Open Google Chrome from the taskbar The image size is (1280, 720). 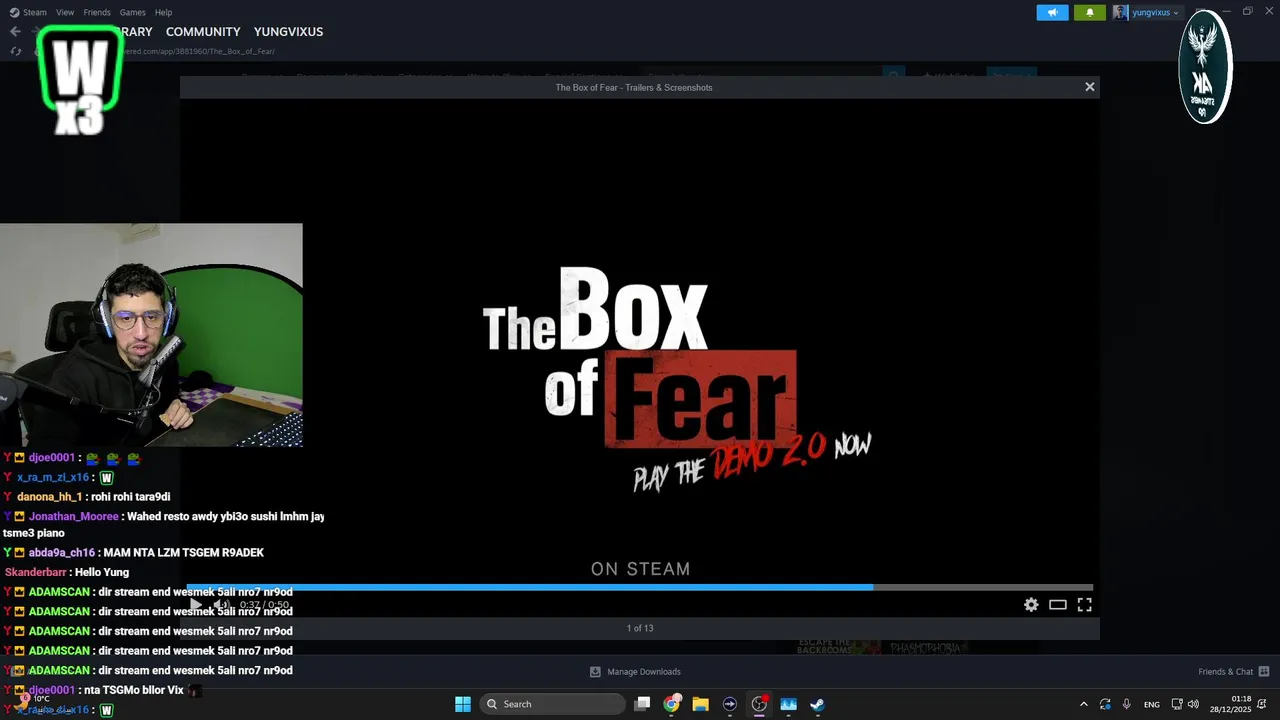click(672, 704)
